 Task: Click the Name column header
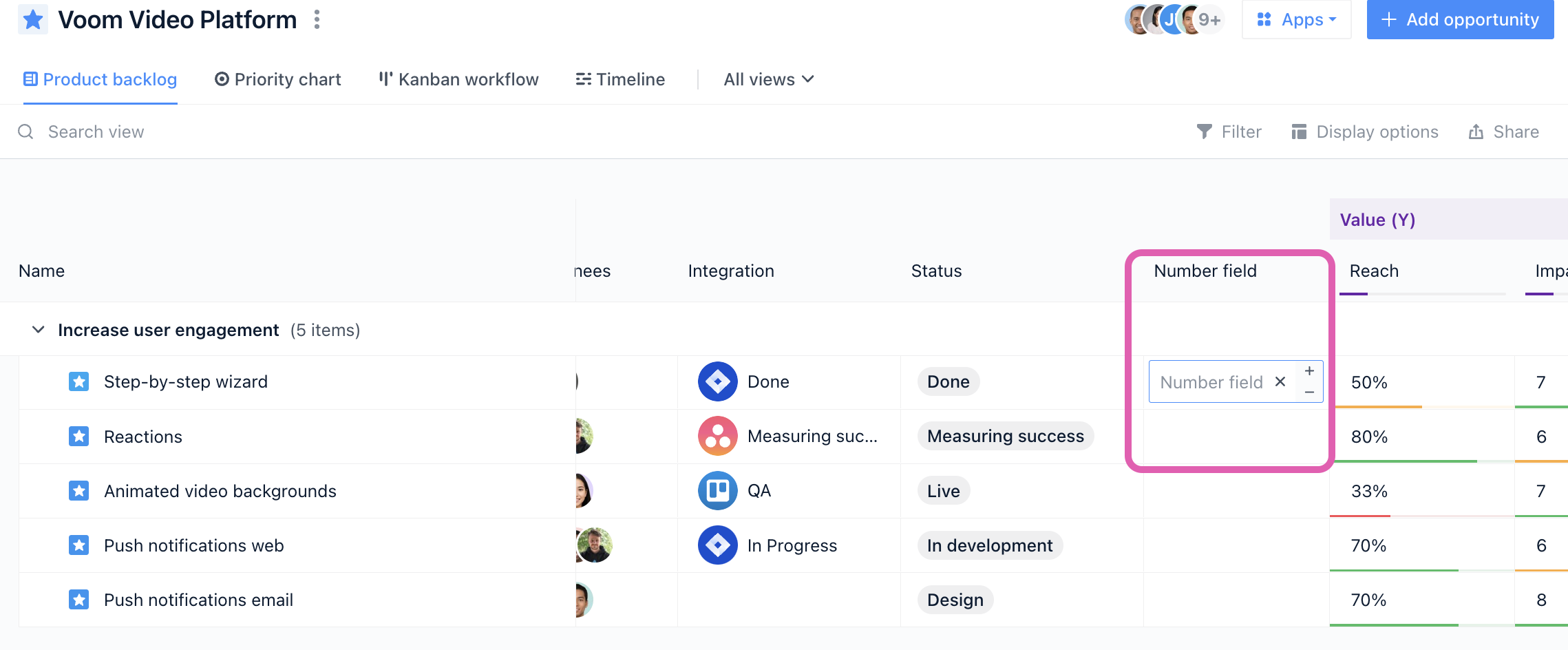coord(42,271)
